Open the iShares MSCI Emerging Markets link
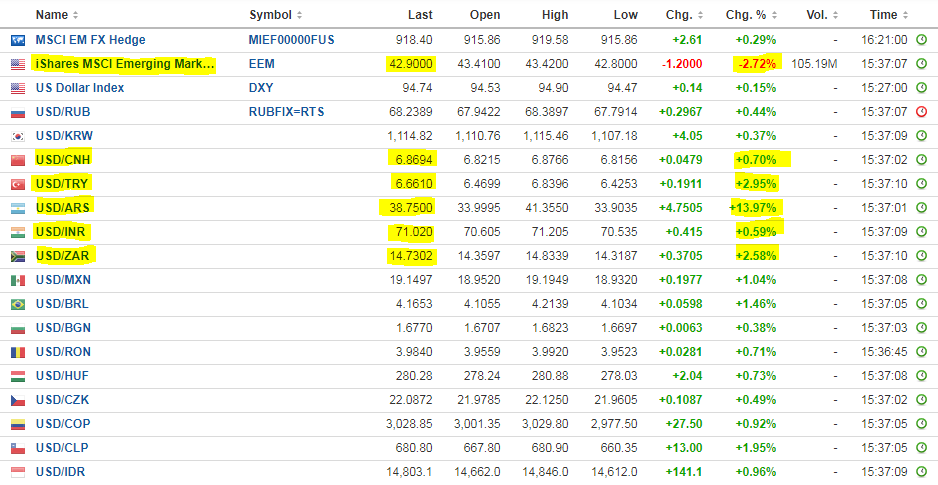The height and width of the screenshot is (485, 938). click(x=125, y=64)
